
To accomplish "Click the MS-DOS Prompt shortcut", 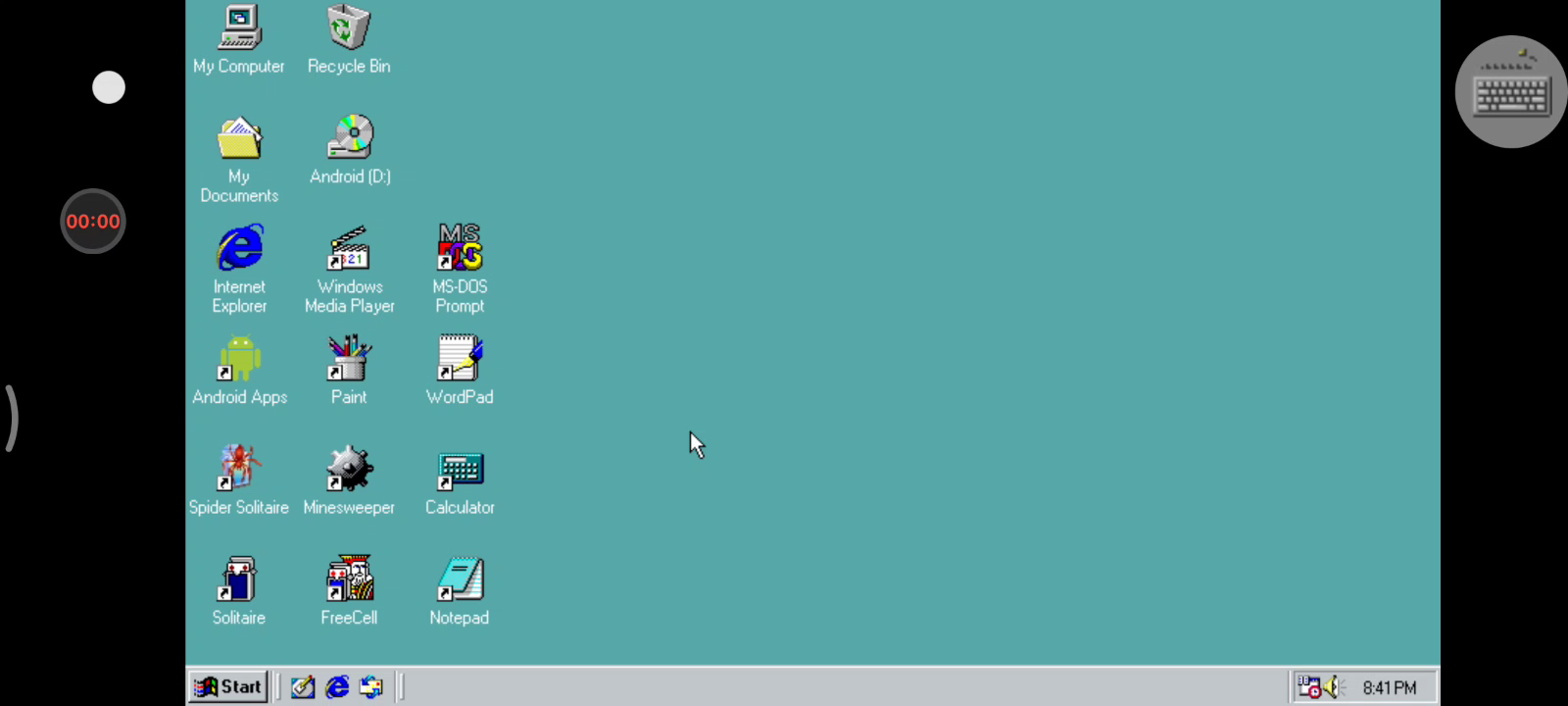I will pyautogui.click(x=460, y=248).
